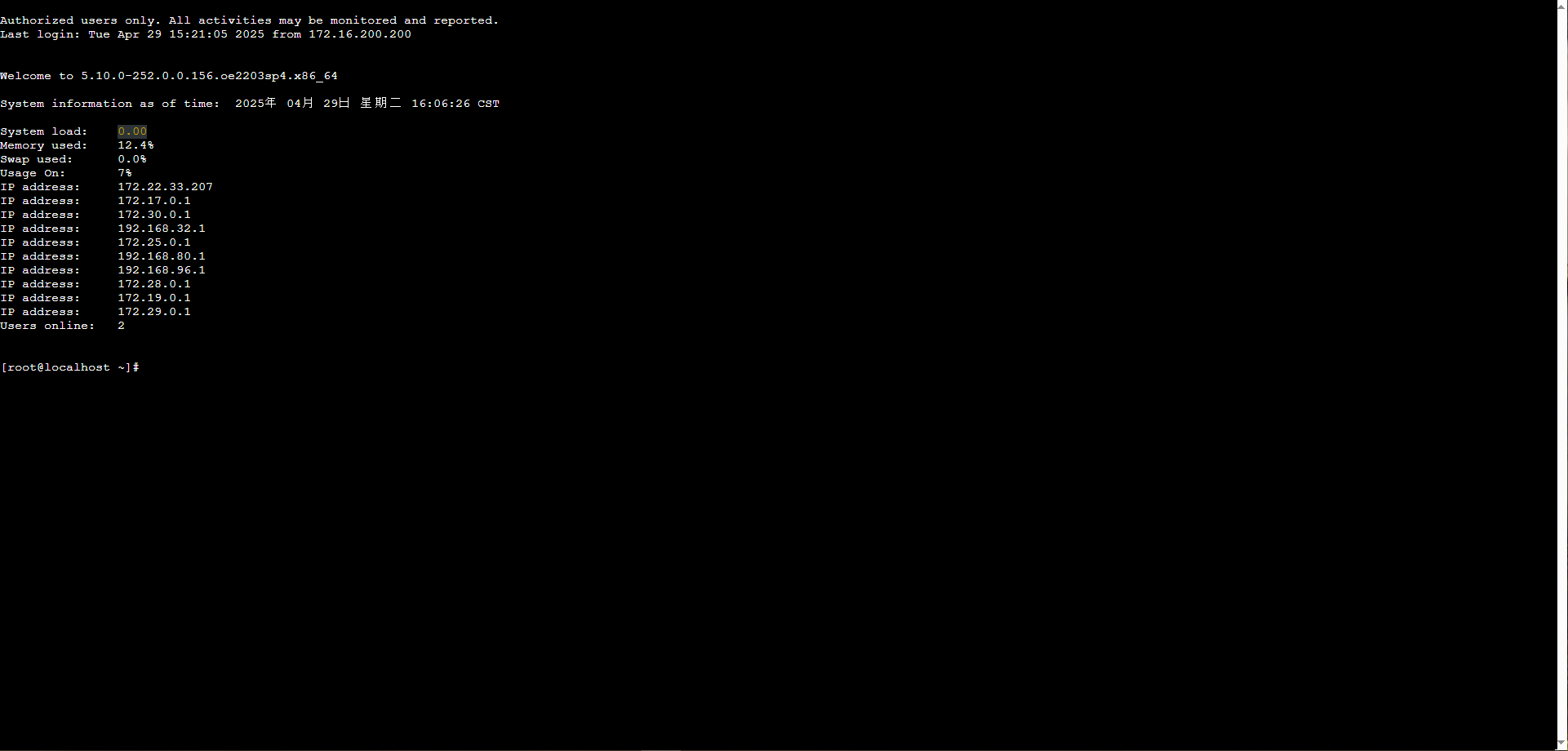Click the Welcome kernel version line

coord(168,75)
